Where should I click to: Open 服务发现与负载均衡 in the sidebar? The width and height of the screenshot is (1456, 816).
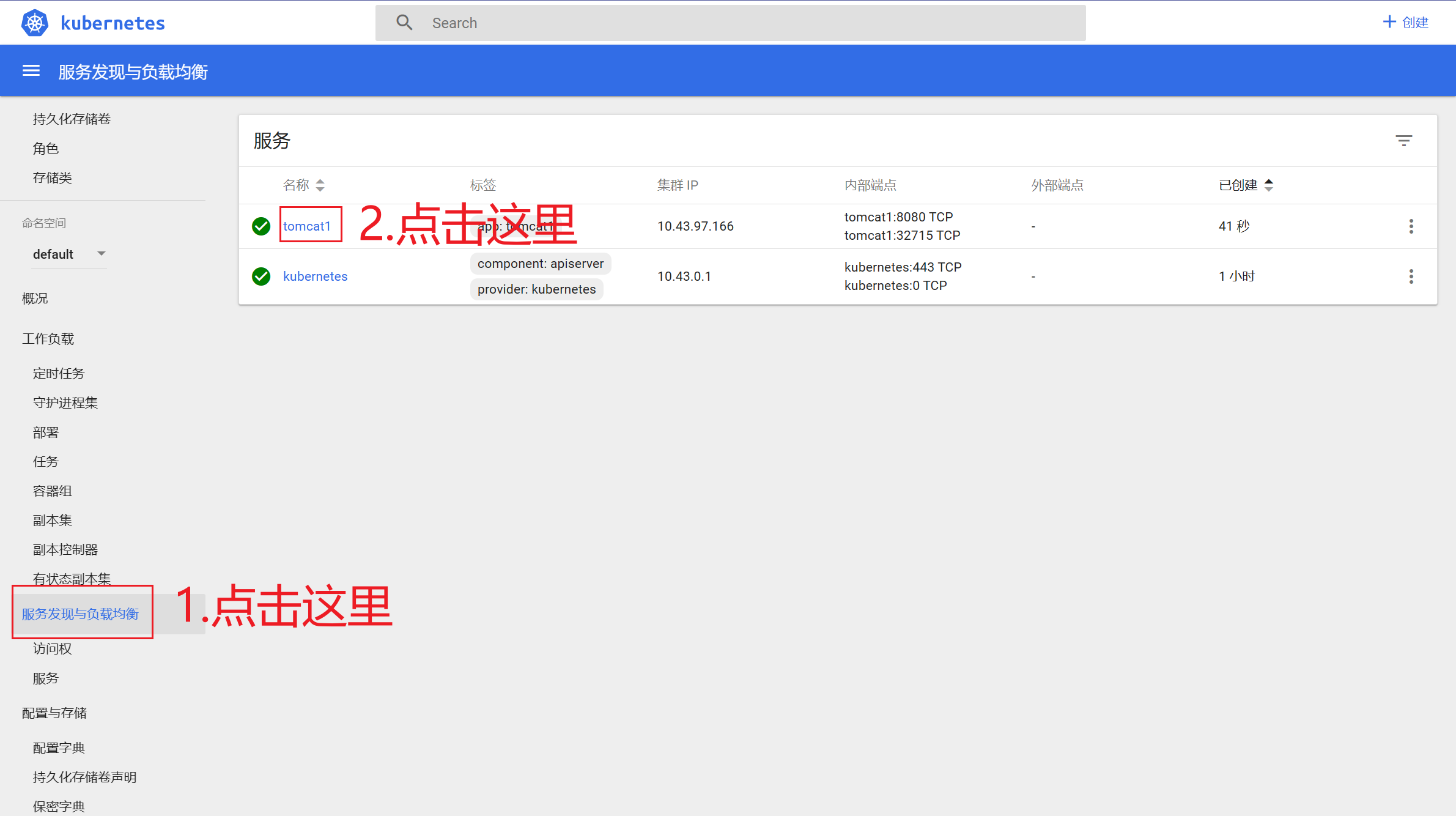pos(80,614)
